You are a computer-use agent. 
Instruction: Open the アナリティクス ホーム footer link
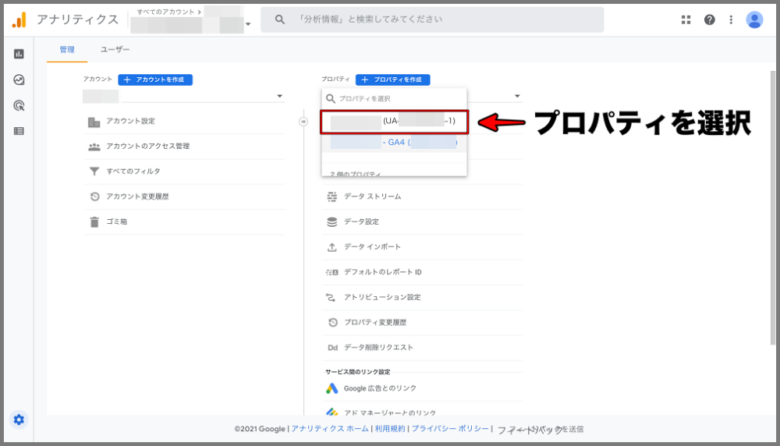pyautogui.click(x=330, y=429)
